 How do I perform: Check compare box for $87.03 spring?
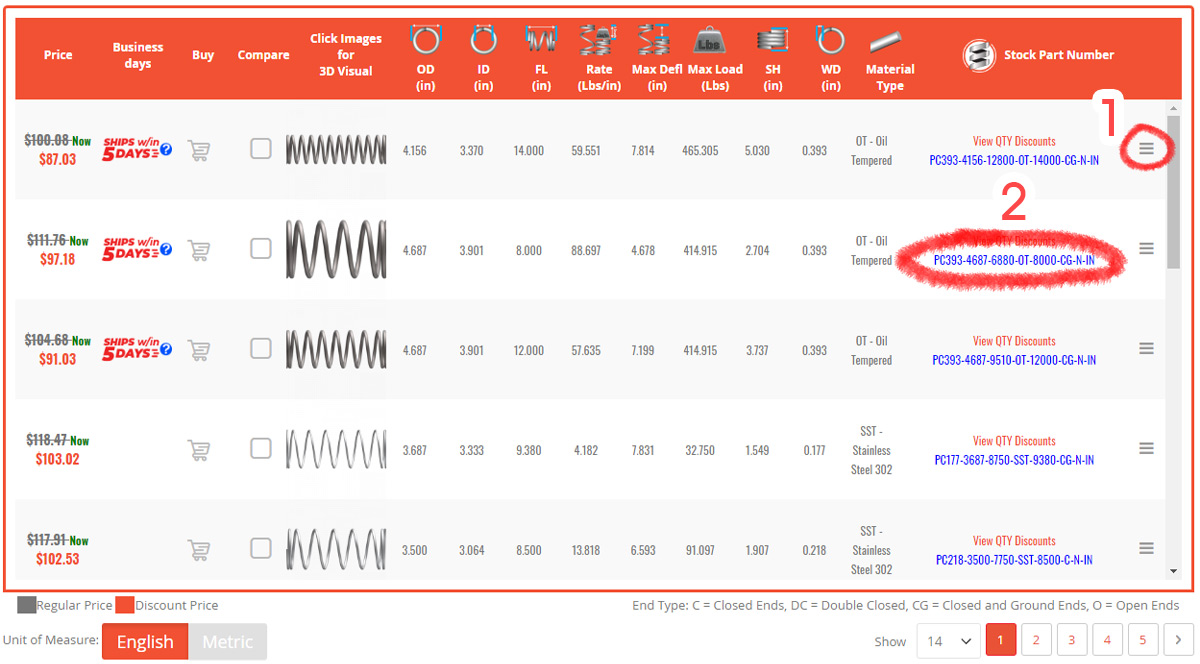point(261,149)
